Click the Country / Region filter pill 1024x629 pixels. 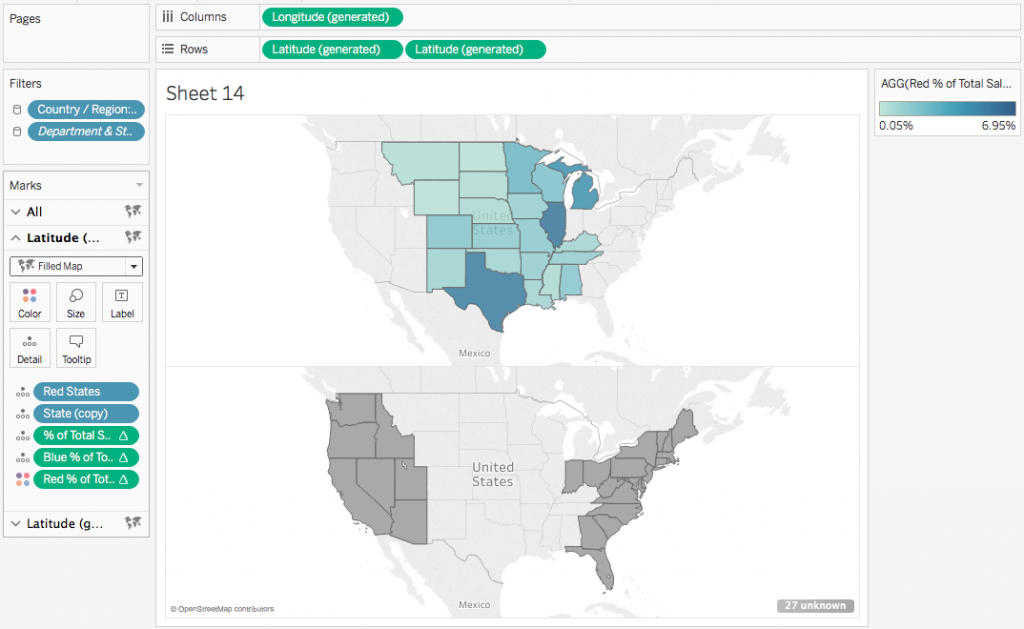(86, 110)
